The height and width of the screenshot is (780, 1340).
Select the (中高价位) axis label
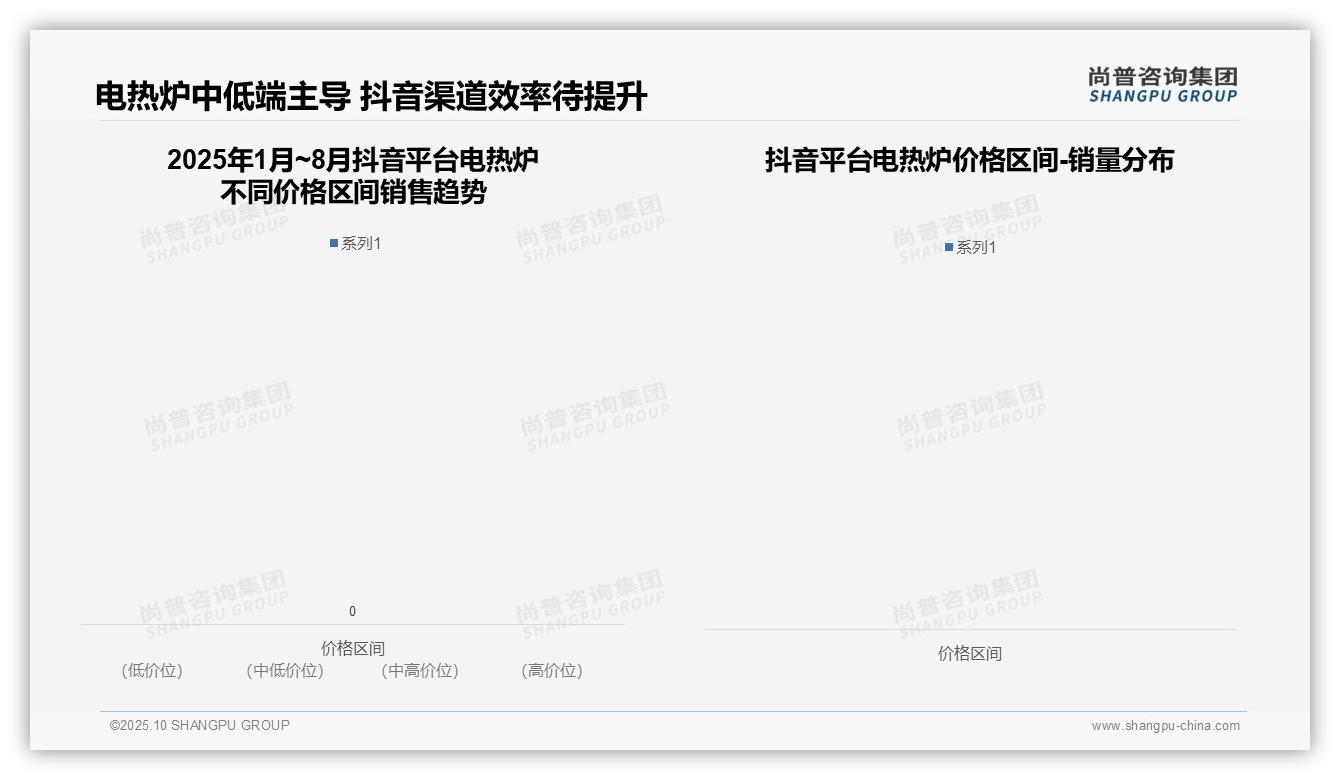tap(420, 671)
